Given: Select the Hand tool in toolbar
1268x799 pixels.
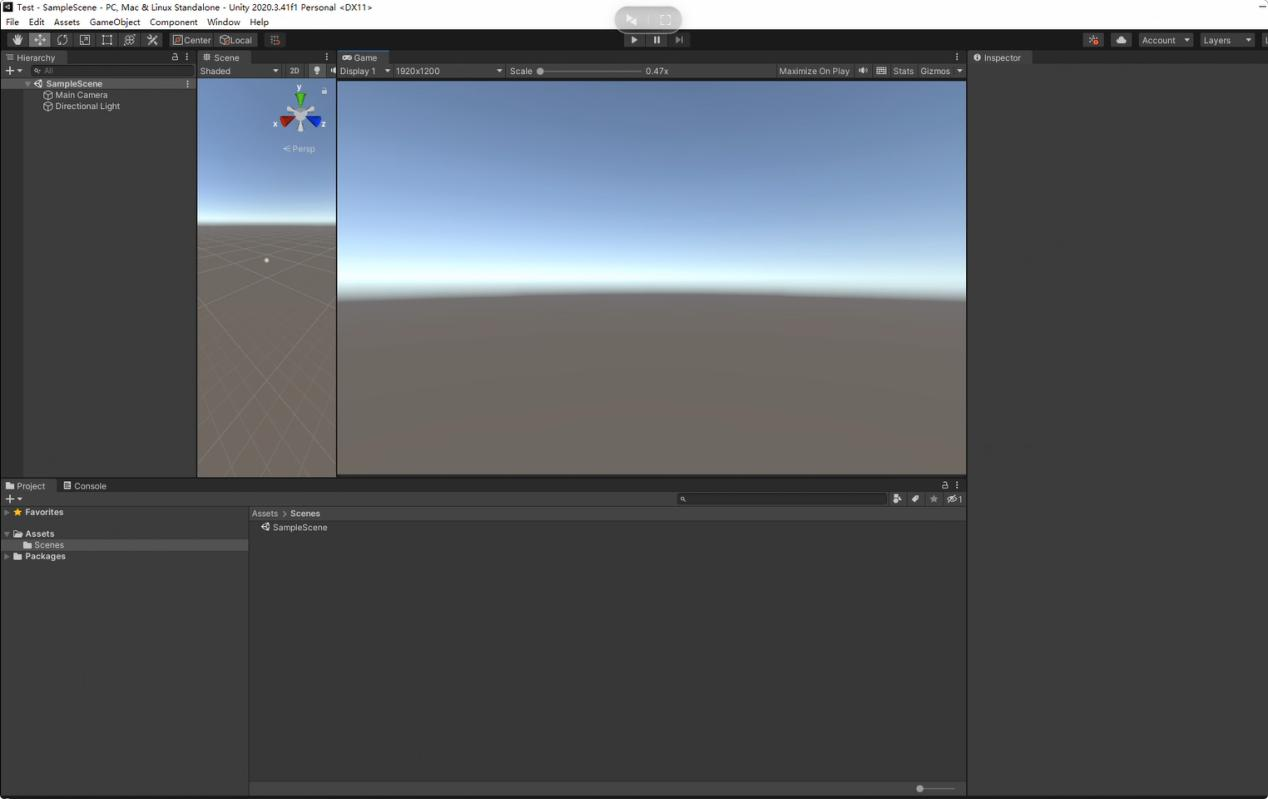Looking at the screenshot, I should tap(17, 40).
